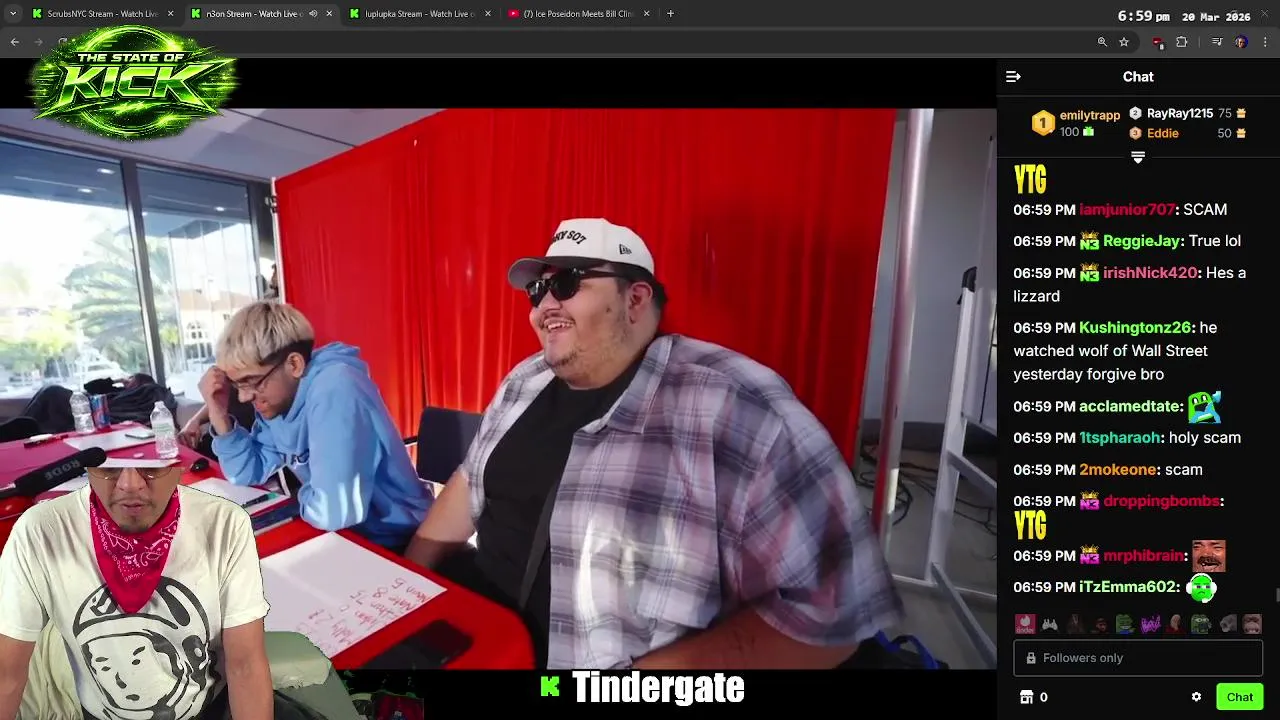
Task: Open the media controls toolbar icon
Action: click(1217, 42)
